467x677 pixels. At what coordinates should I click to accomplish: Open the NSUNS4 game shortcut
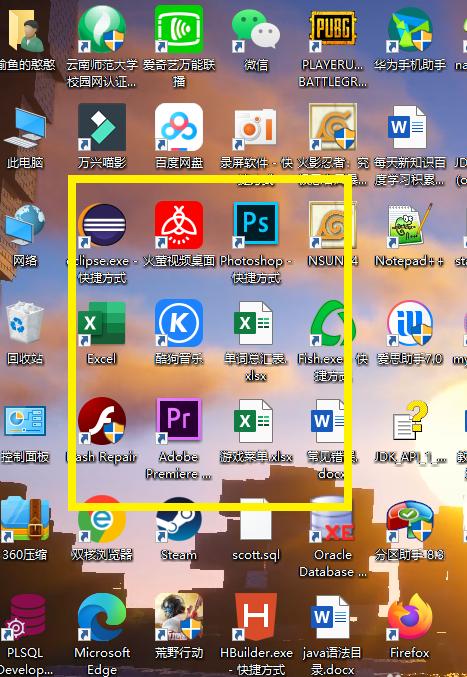333,225
